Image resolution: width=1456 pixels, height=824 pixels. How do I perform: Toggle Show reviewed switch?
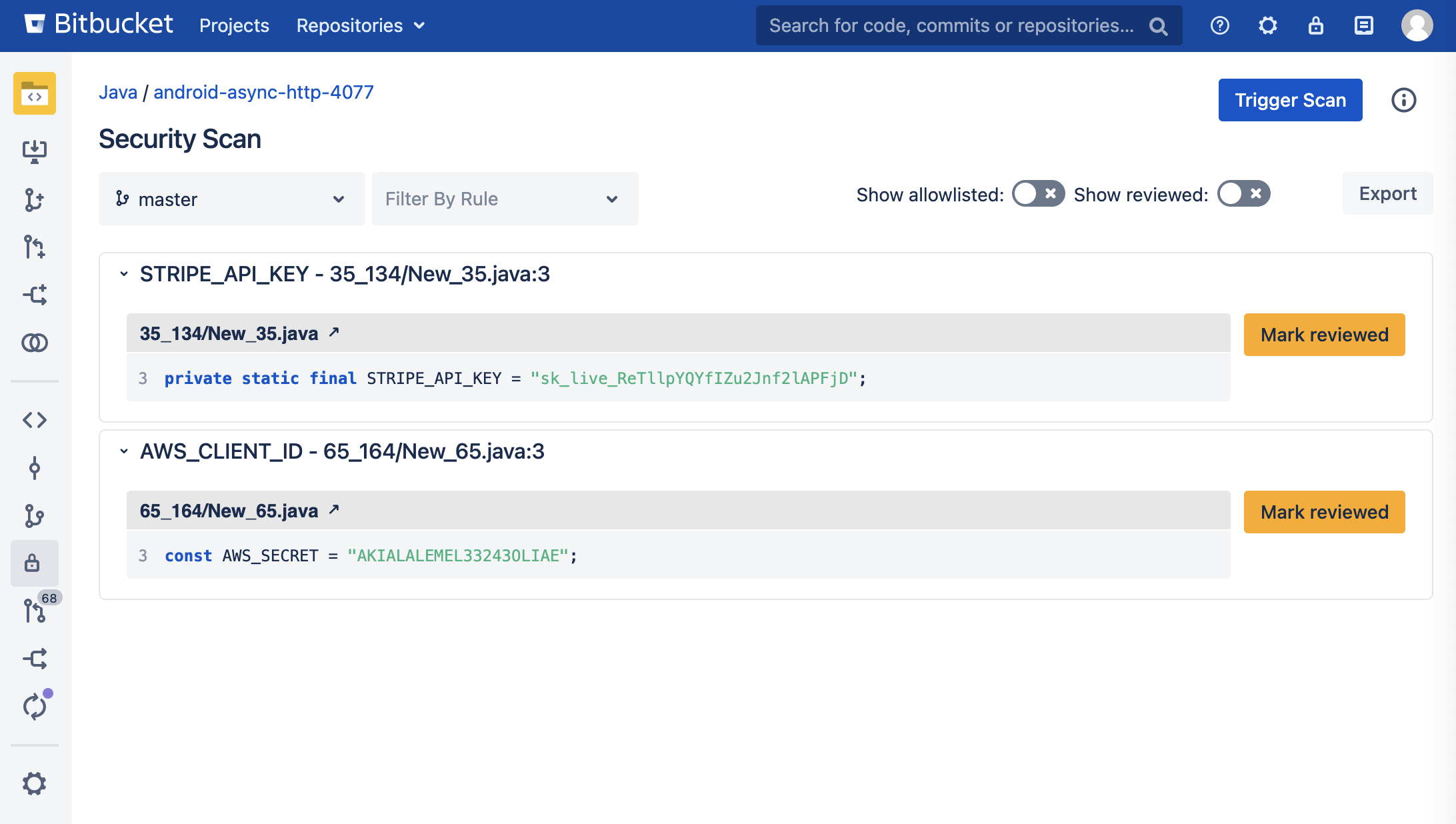coord(1243,194)
